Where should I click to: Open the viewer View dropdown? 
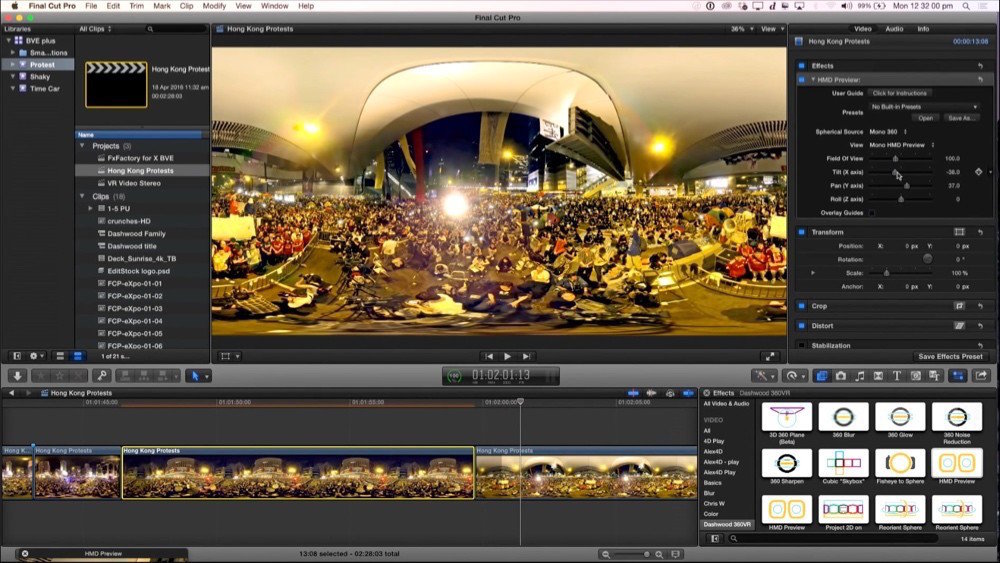tap(772, 29)
